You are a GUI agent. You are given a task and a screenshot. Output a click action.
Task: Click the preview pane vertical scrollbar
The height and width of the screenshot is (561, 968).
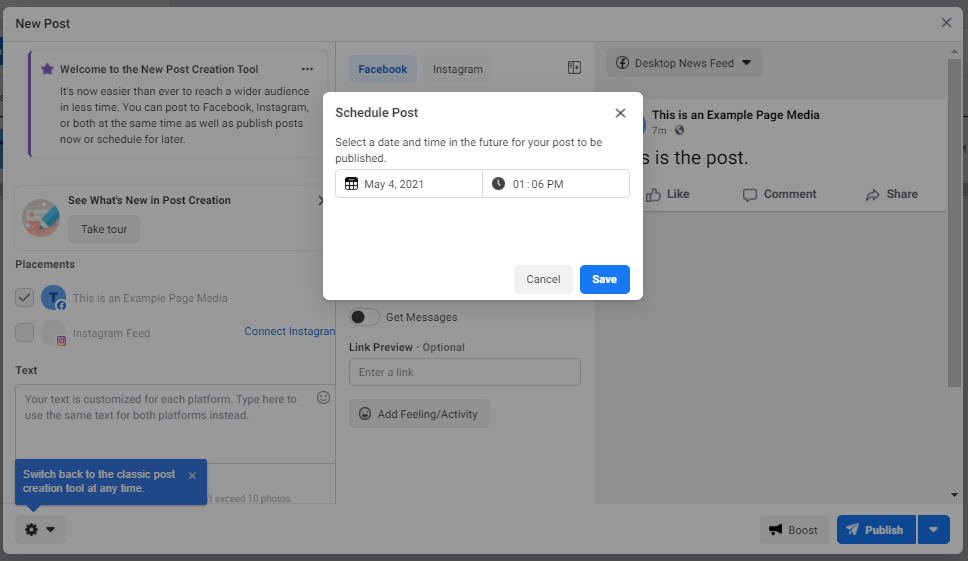tap(954, 222)
